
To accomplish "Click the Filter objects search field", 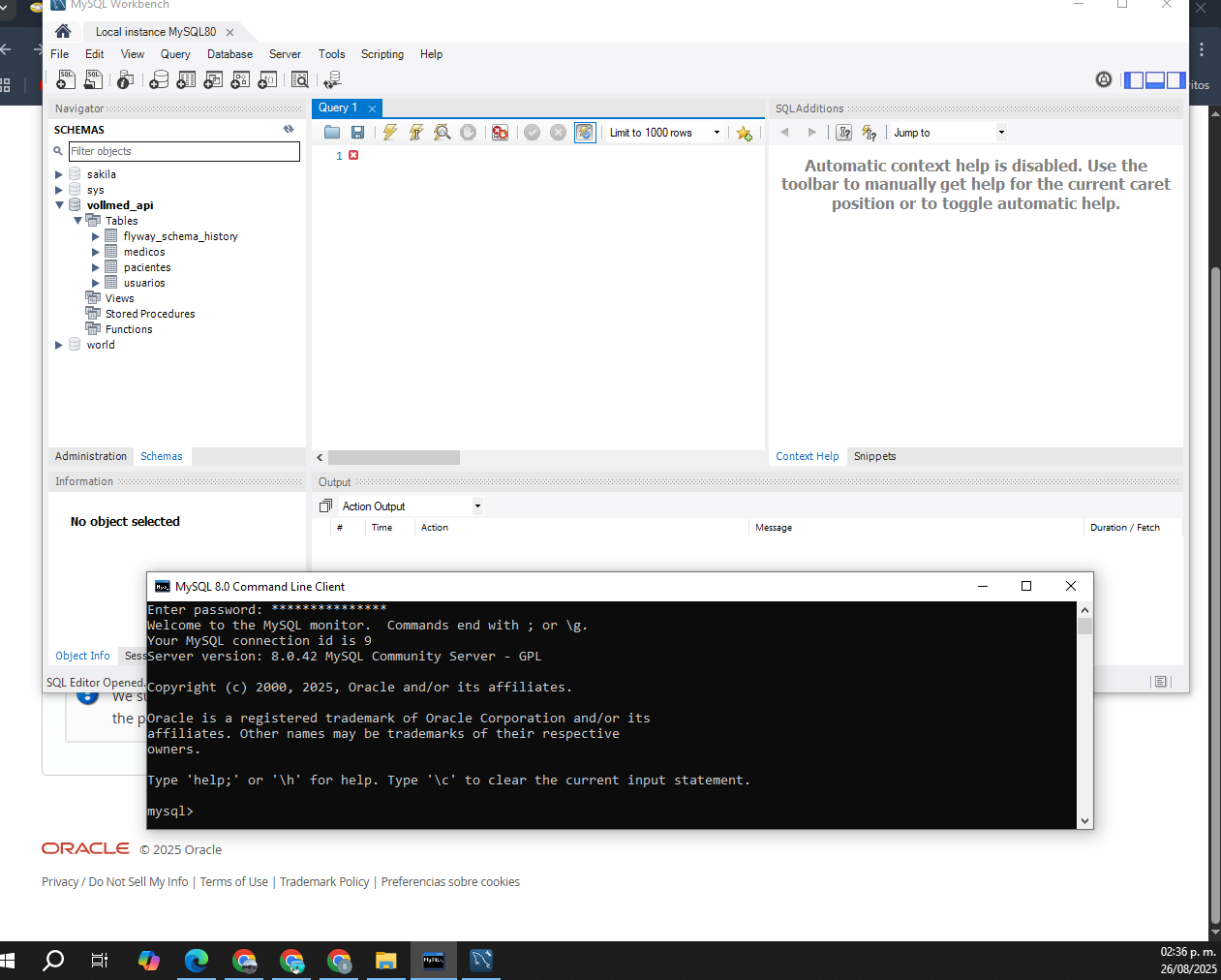I will click(184, 151).
